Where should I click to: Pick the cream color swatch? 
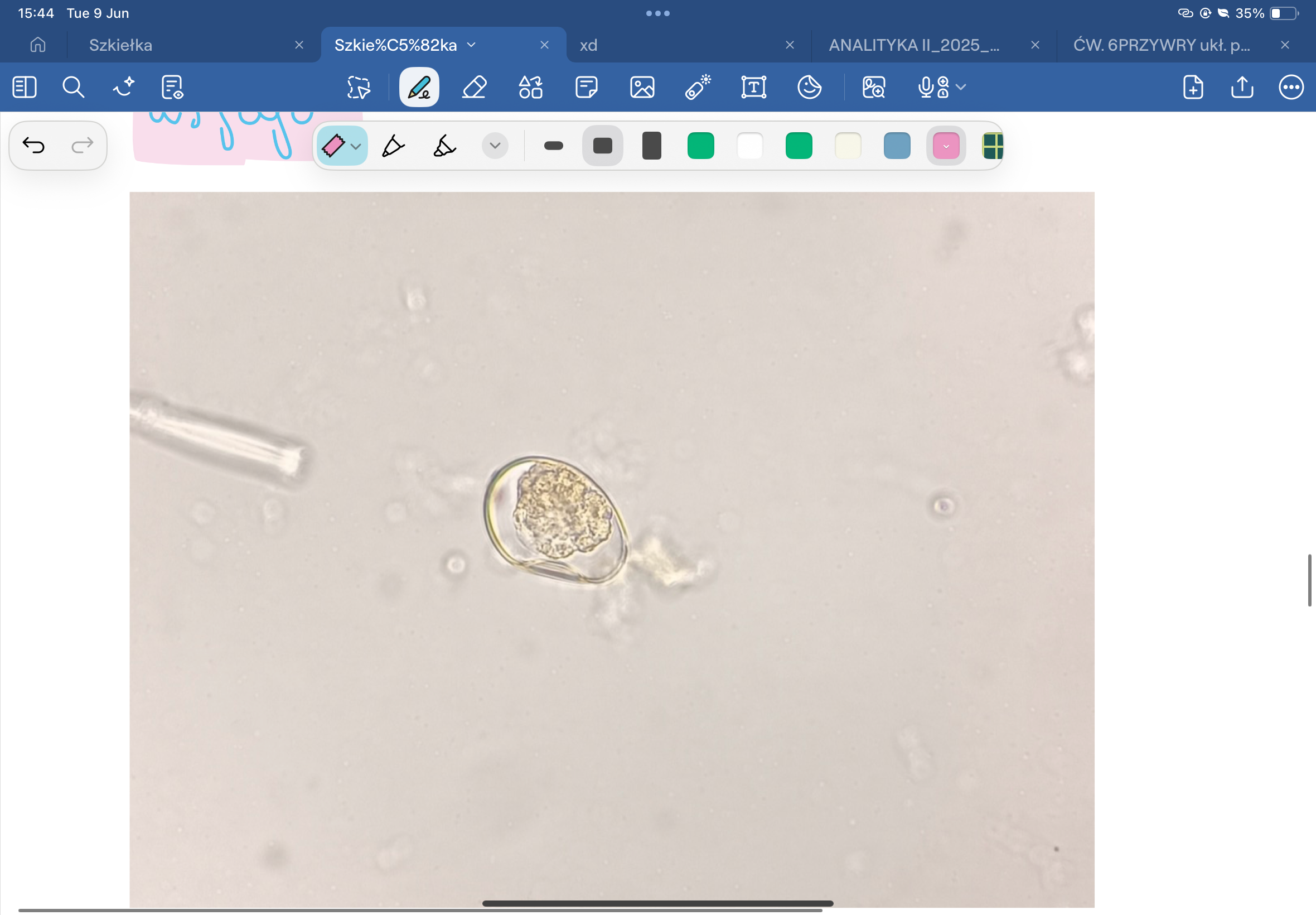(848, 146)
